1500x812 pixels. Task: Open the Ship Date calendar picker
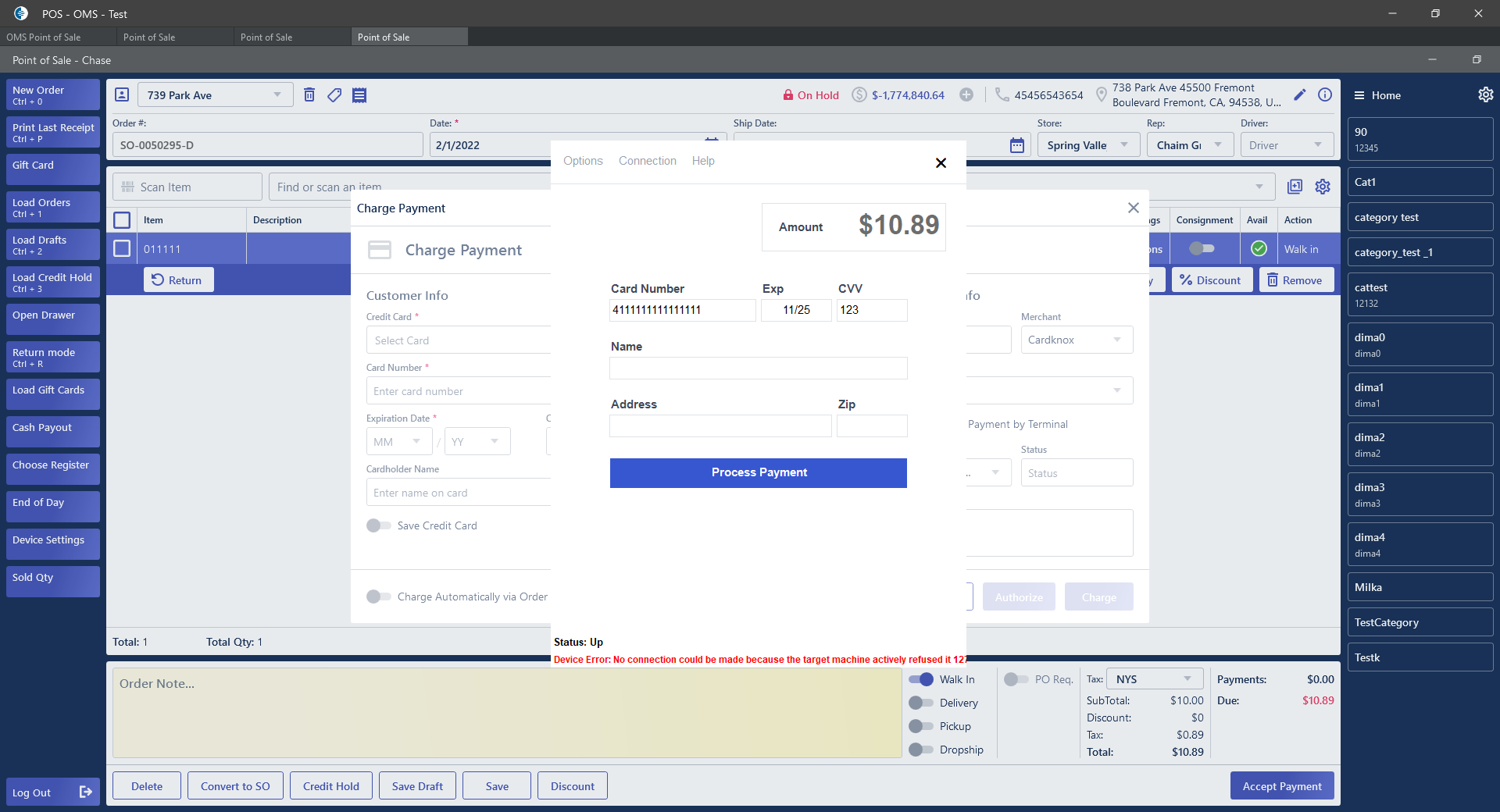tap(1017, 145)
